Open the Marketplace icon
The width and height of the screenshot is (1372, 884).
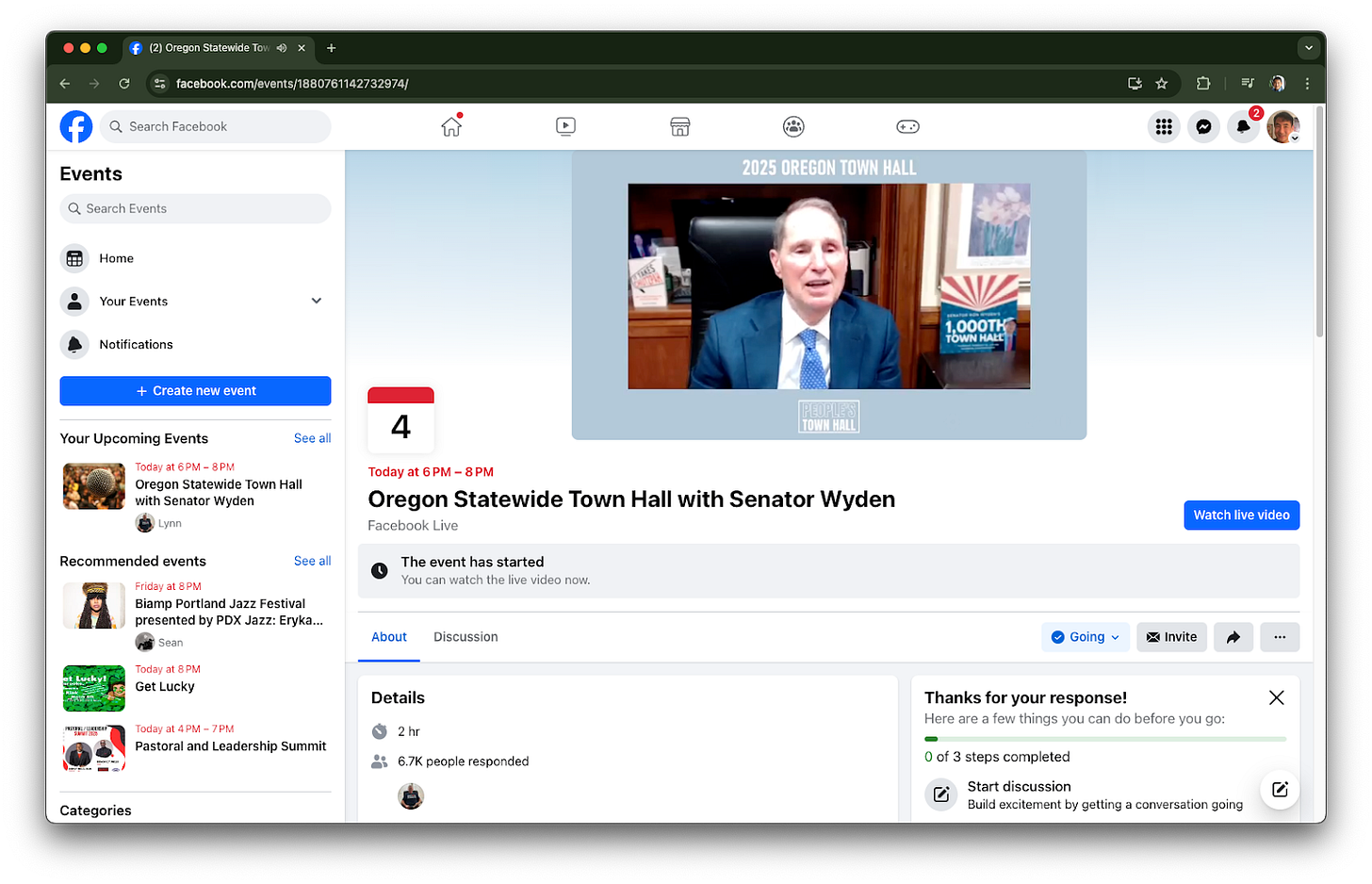pyautogui.click(x=679, y=126)
